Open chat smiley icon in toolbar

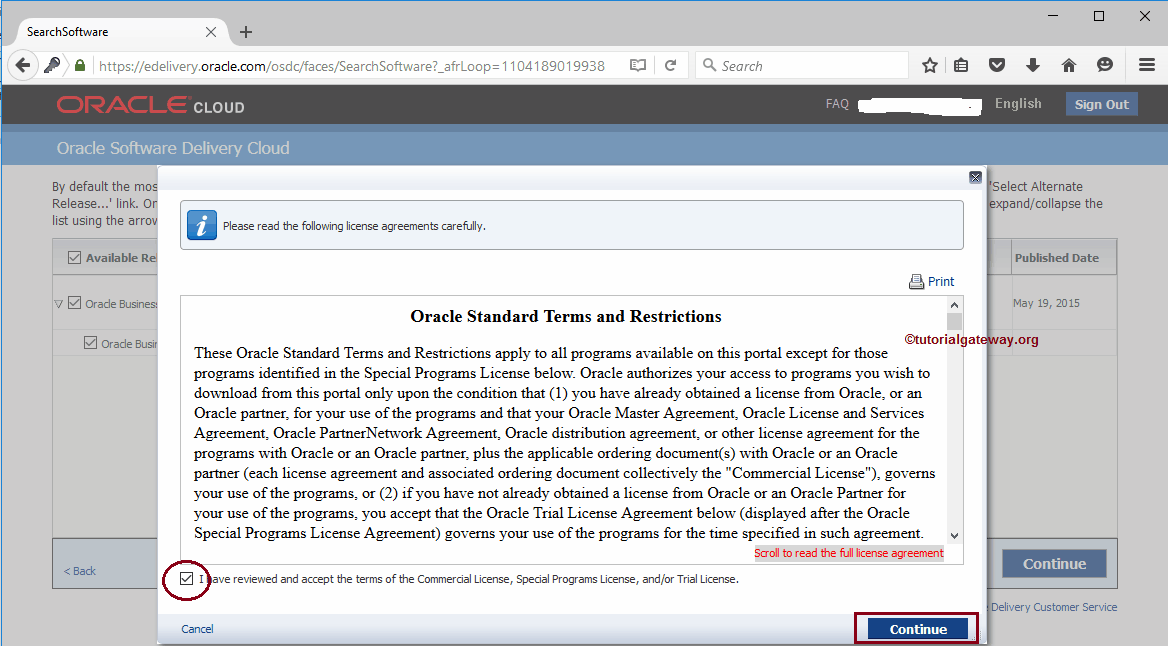tap(1105, 66)
